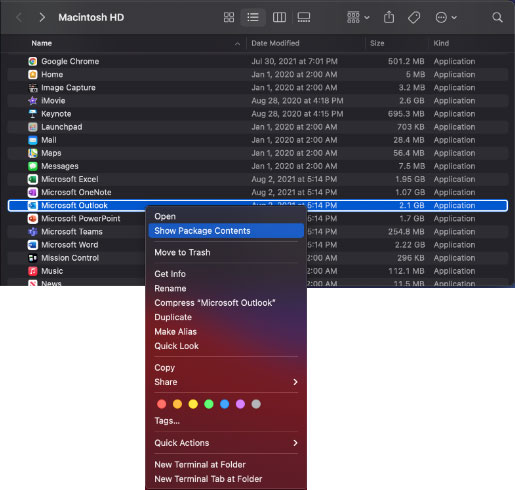
Task: Select the Microsoft Excel app icon
Action: (33, 179)
